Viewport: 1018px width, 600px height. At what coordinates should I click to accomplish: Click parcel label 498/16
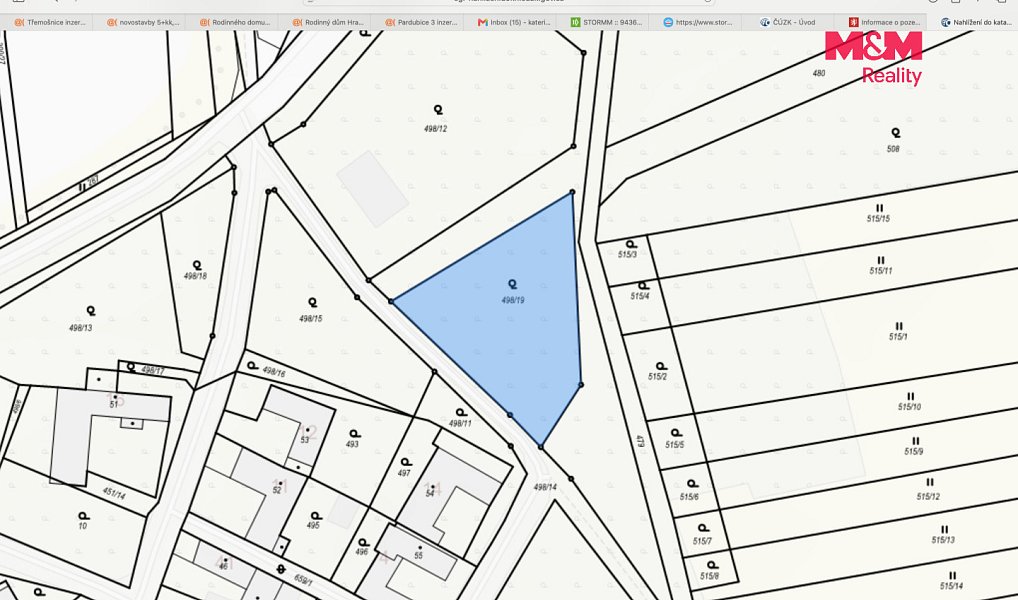point(273,371)
